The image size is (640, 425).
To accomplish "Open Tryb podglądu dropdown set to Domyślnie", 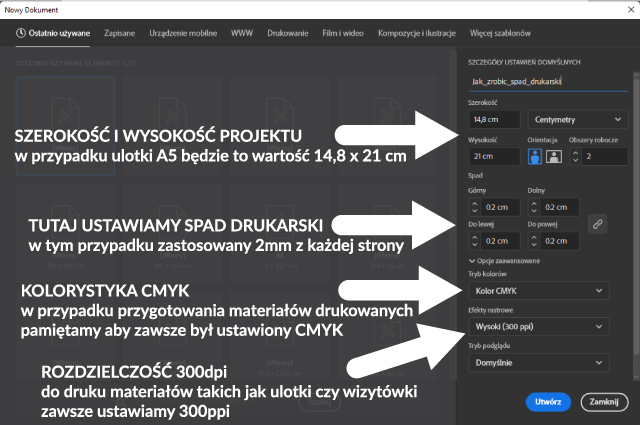I will pyautogui.click(x=537, y=362).
